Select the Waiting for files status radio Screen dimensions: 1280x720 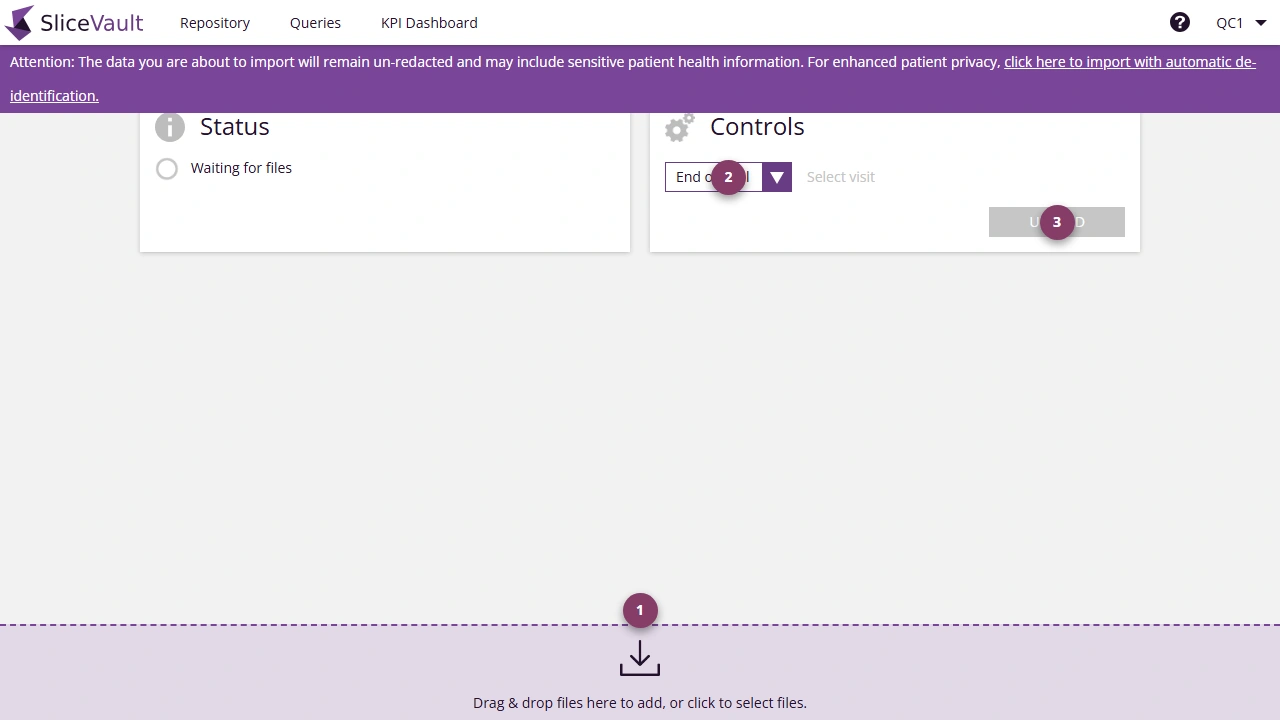pos(166,168)
